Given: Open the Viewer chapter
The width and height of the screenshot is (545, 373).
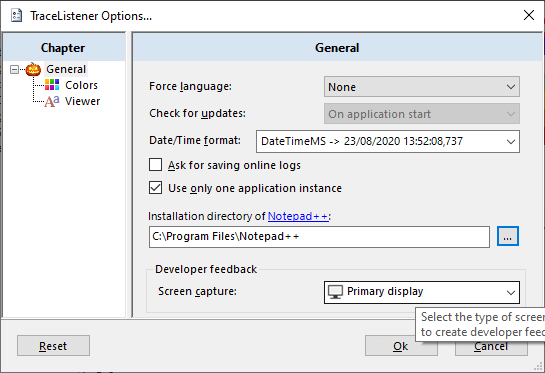Looking at the screenshot, I should (x=82, y=101).
